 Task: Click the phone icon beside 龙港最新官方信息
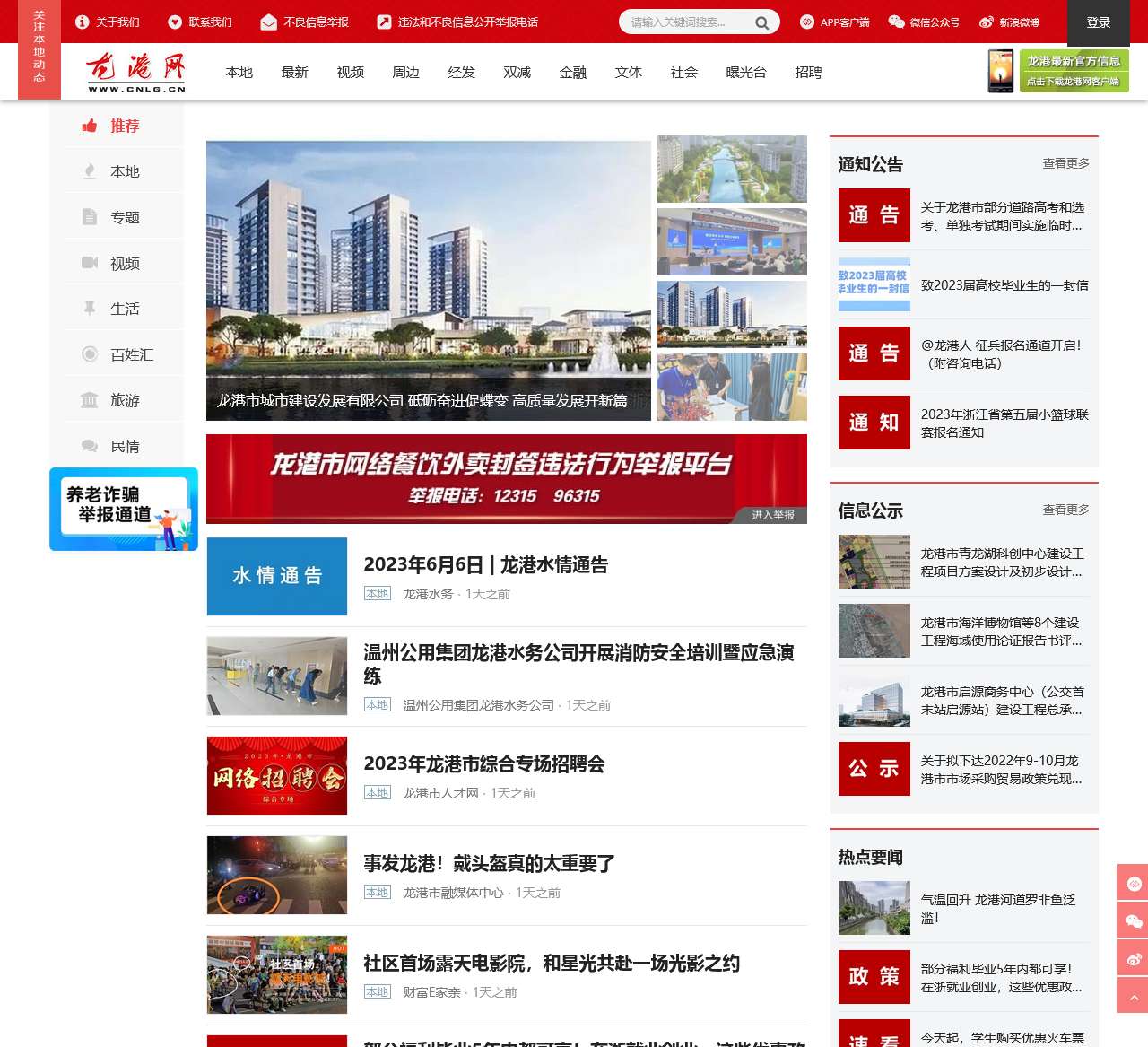(x=1000, y=71)
